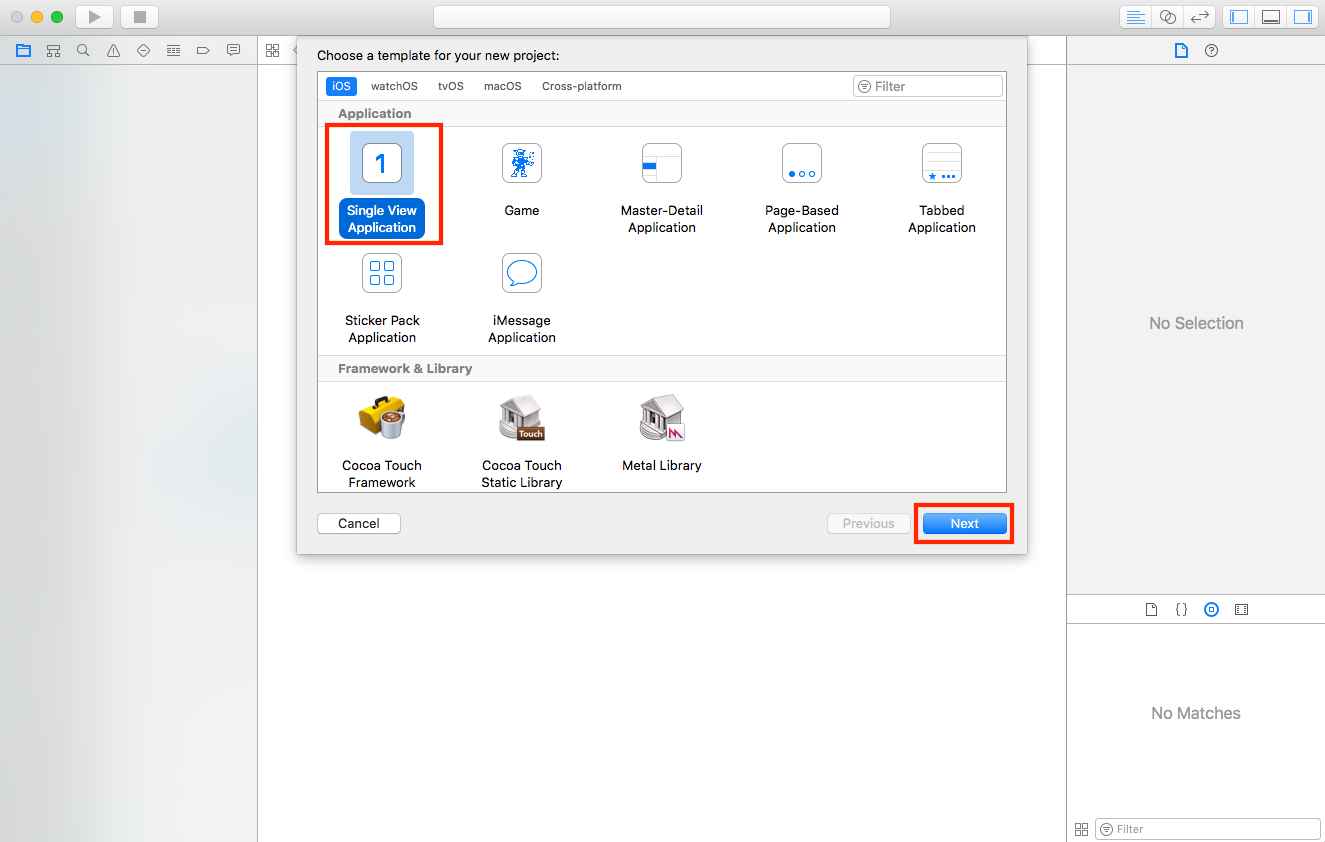The width and height of the screenshot is (1325, 842).
Task: Select the Sticker Pack Application template
Action: tap(382, 298)
